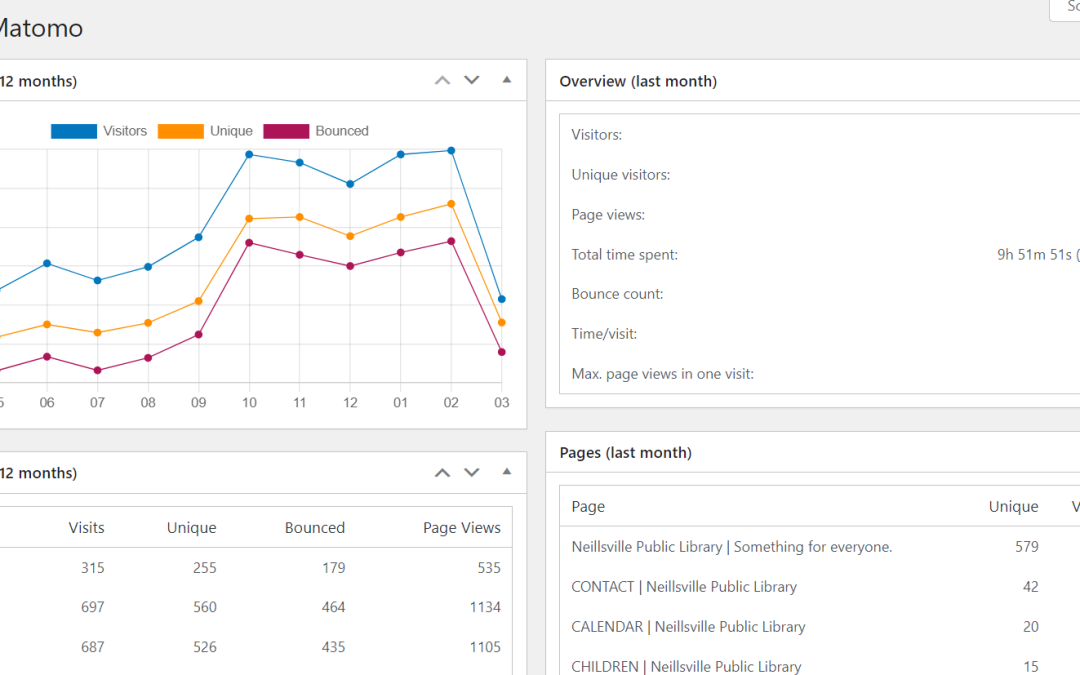Click the Unique legend label
Viewport: 1080px width, 675px height.
click(x=231, y=131)
